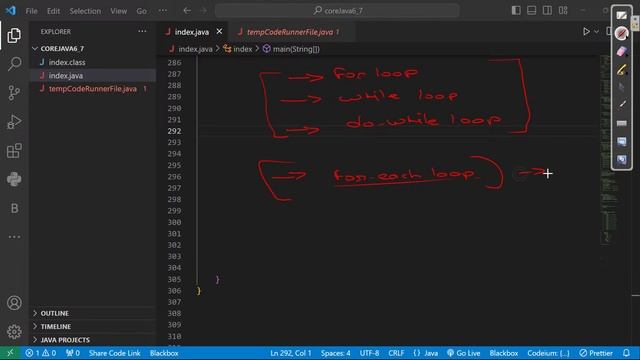Image resolution: width=640 pixels, height=360 pixels.
Task: Open the Extensions view
Action: point(14,151)
